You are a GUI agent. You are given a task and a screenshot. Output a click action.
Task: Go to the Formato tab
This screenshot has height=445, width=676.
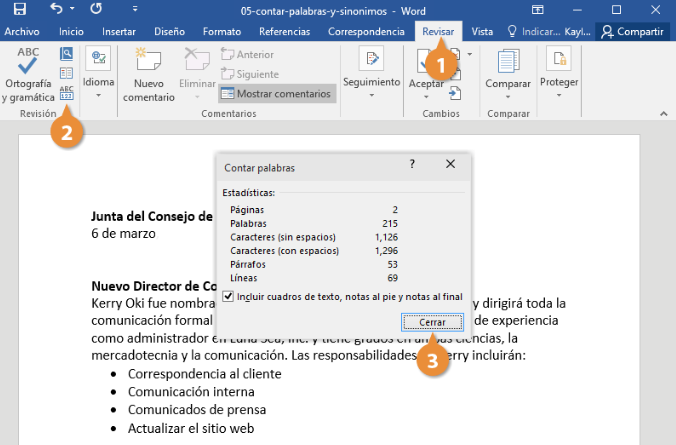pyautogui.click(x=222, y=31)
